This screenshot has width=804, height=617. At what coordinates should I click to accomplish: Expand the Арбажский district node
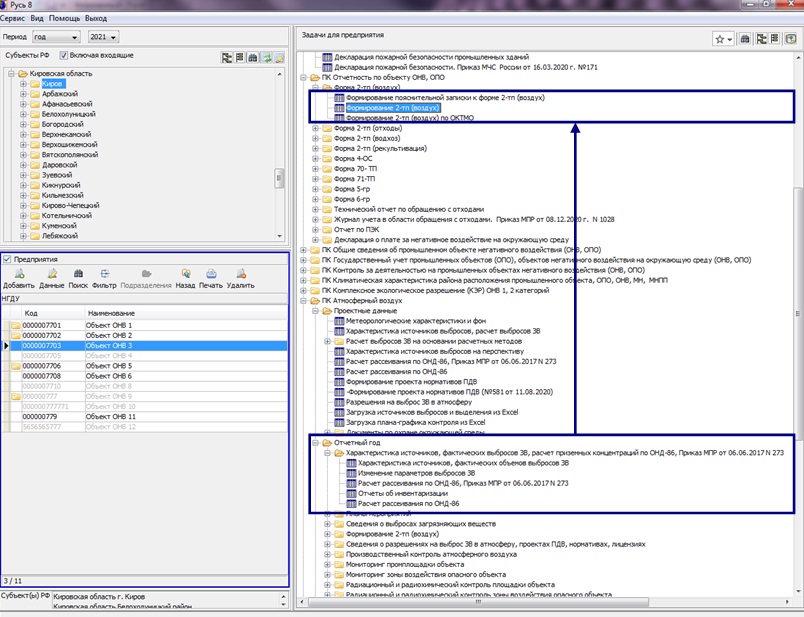pos(23,95)
